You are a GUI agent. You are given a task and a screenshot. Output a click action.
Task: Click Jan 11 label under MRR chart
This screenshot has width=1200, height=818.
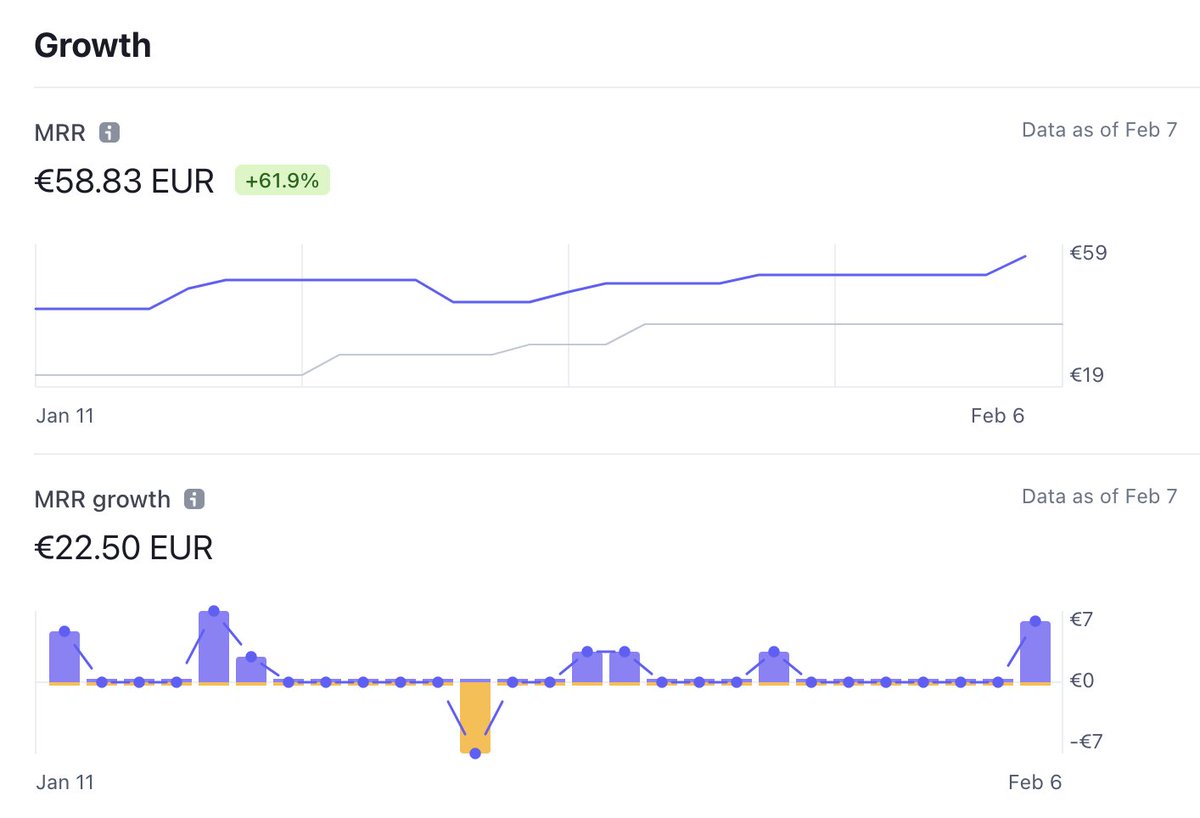coord(64,415)
